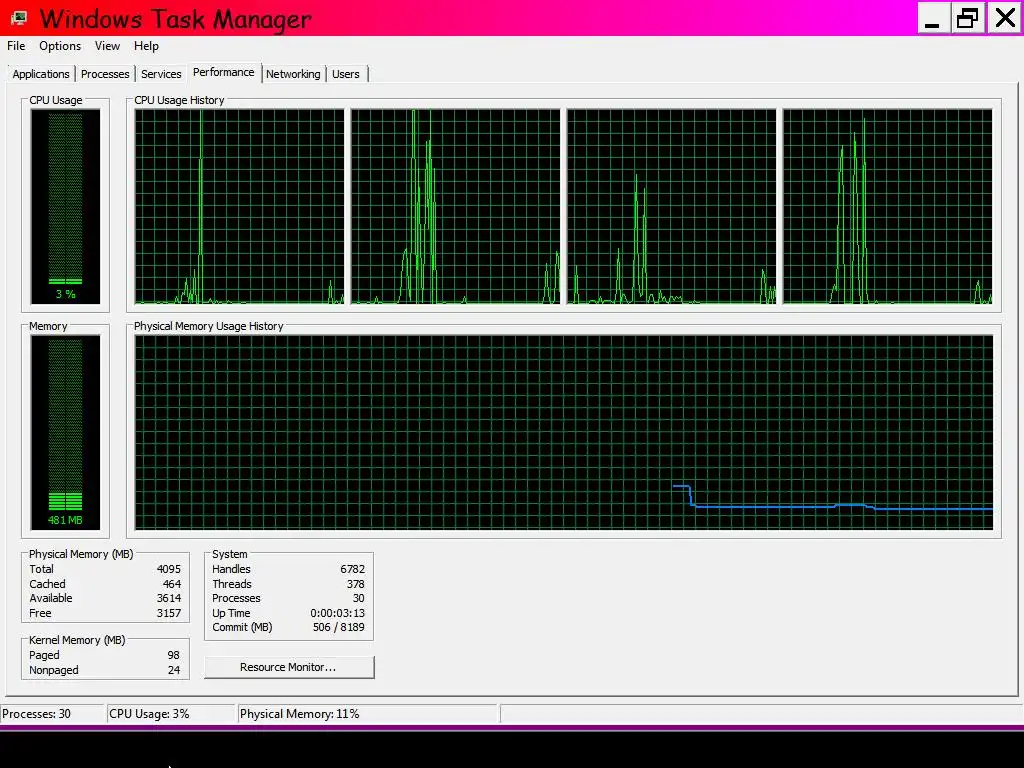
Task: Click the Threads value 378
Action: [x=356, y=584]
